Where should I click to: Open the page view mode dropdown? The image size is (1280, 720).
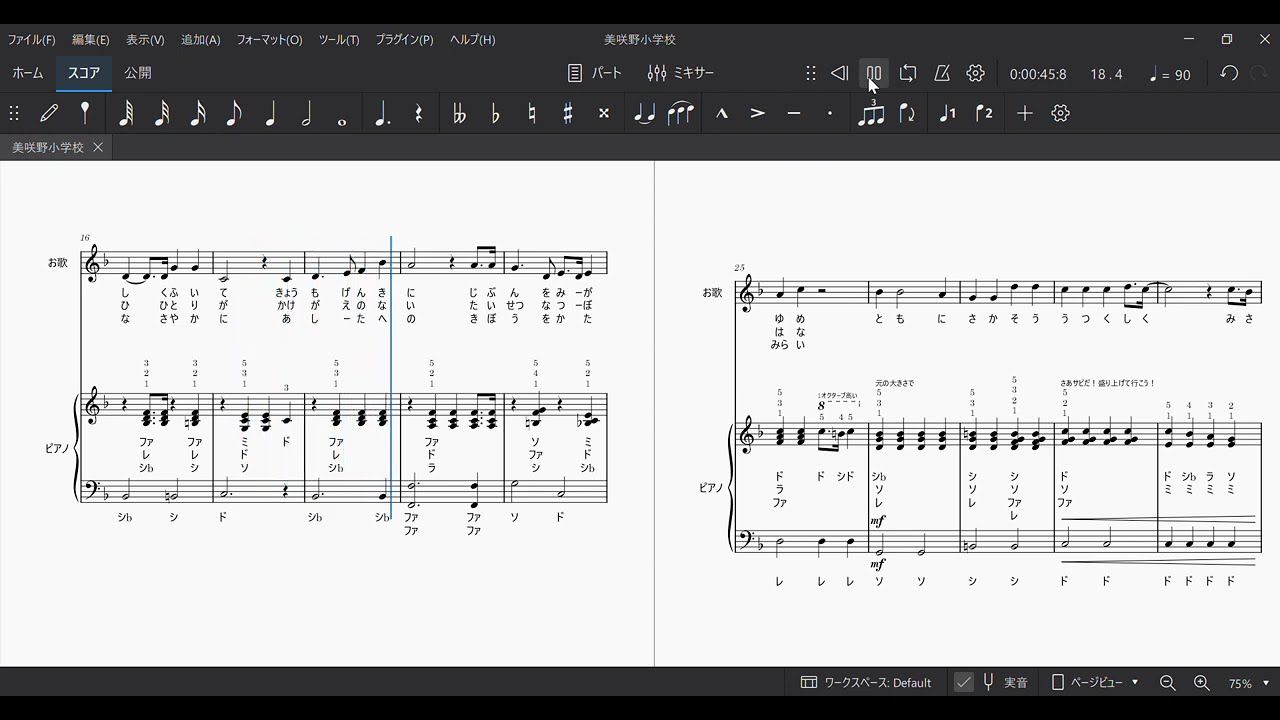(x=1095, y=683)
